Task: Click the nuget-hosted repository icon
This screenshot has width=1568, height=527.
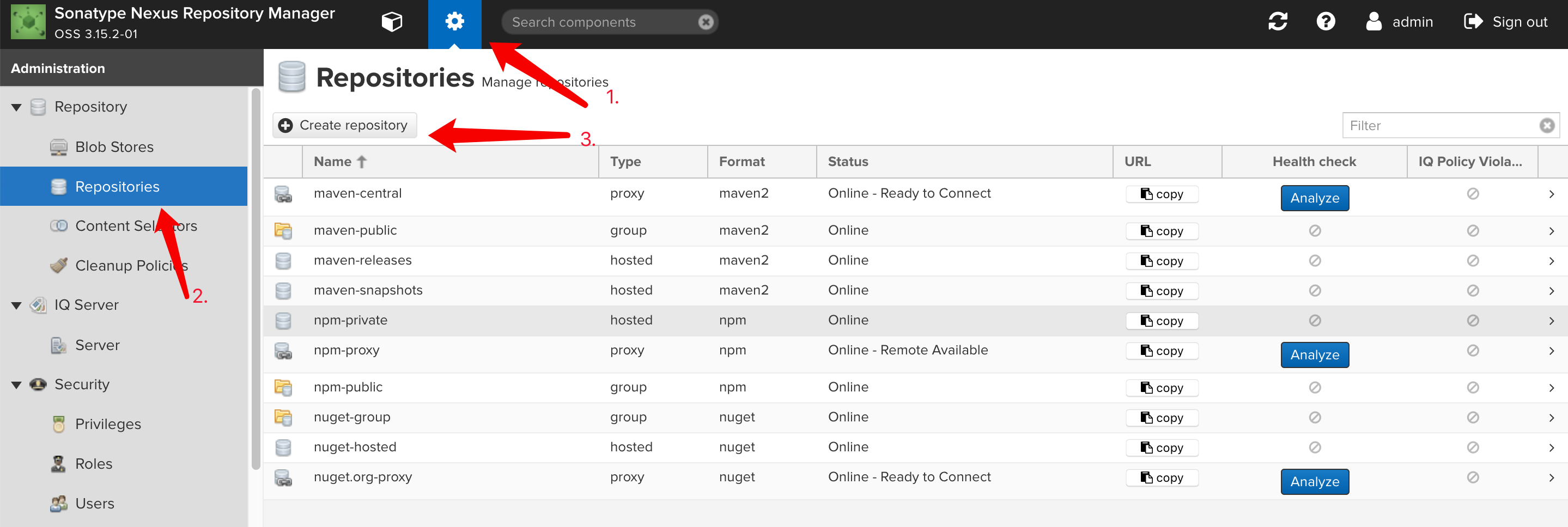Action: (x=283, y=448)
